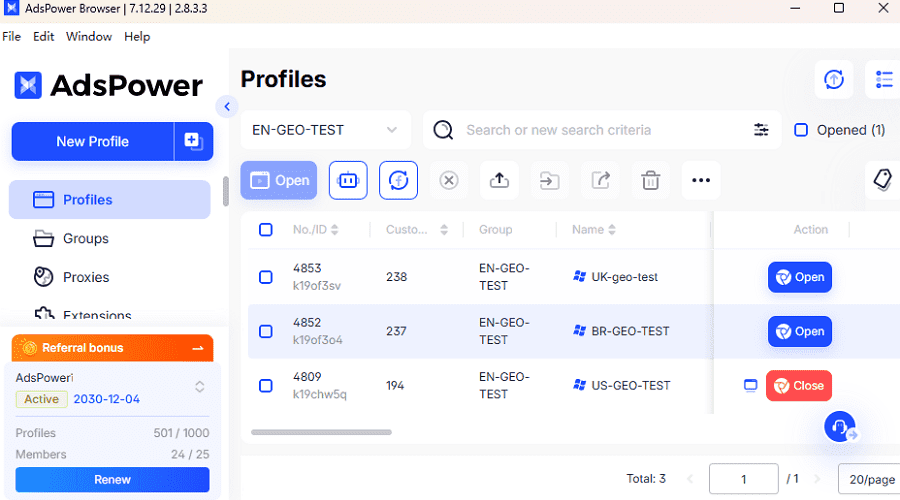Collapse the sidebar with arrow button

(227, 106)
